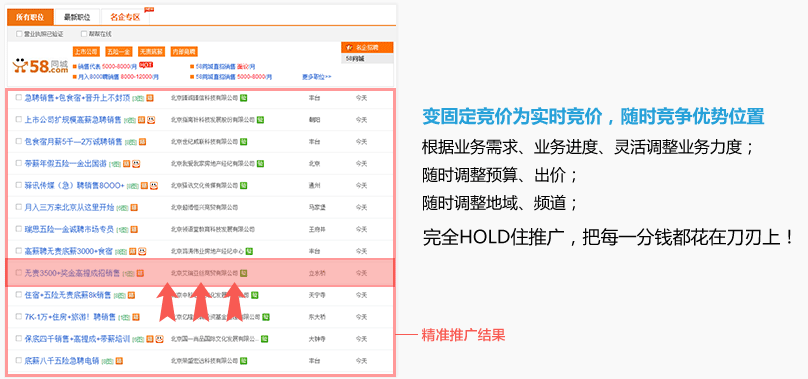
Task: Open the 名企专区 tab
Action: pyautogui.click(x=125, y=17)
